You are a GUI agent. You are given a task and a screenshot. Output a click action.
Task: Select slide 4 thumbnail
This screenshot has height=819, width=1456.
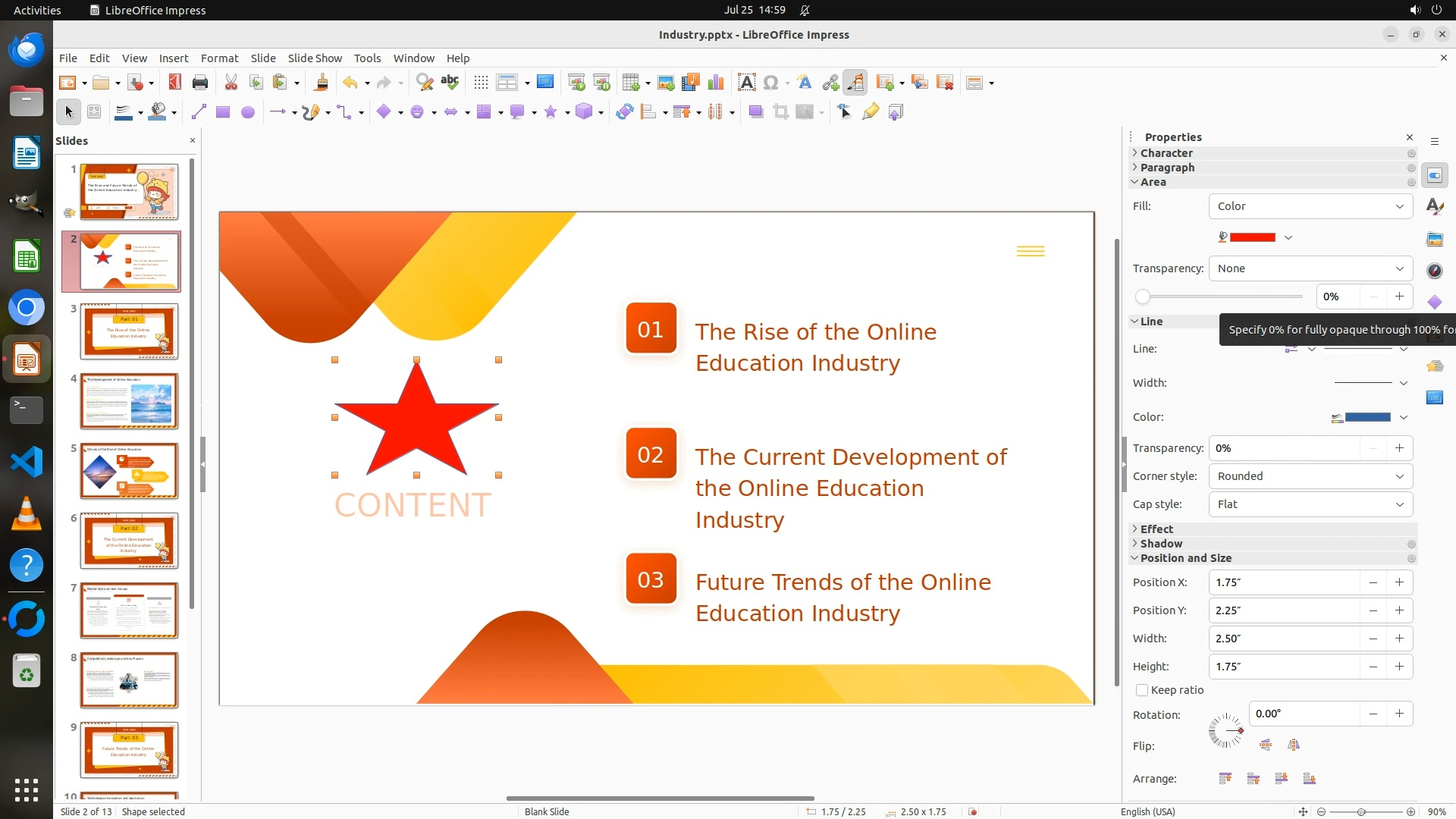(129, 401)
